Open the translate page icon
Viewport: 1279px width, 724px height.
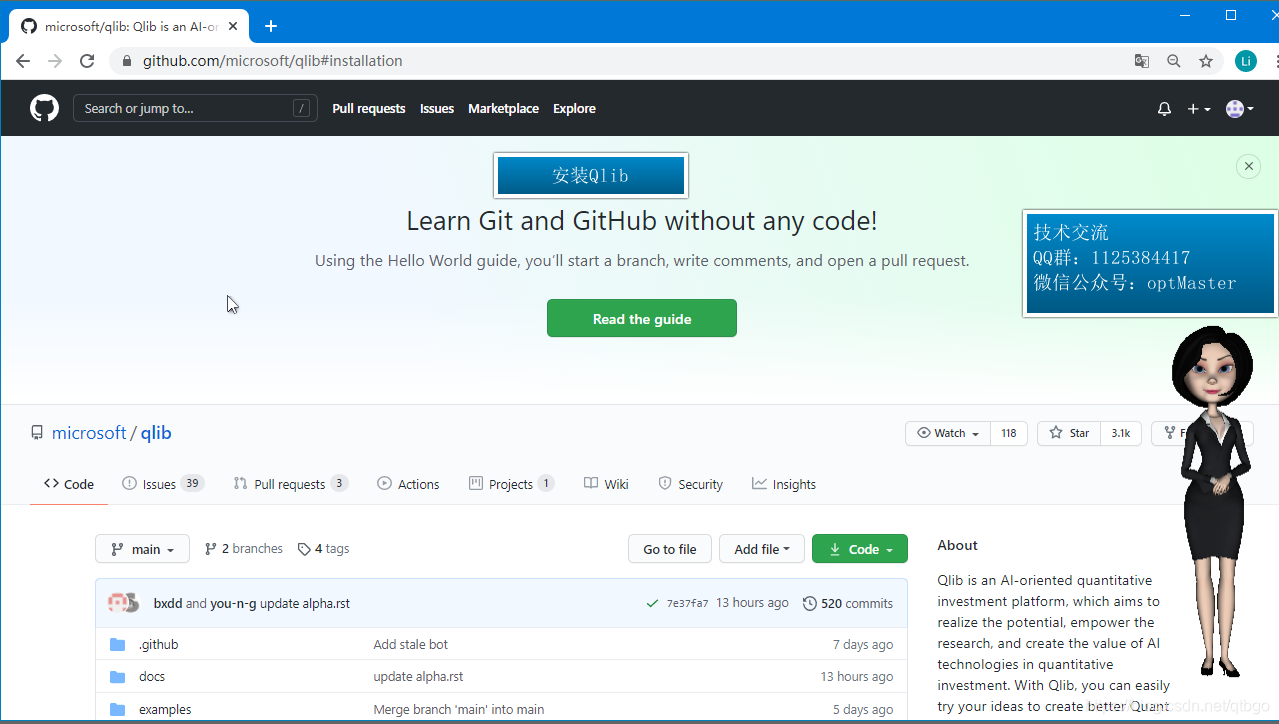[x=1142, y=61]
